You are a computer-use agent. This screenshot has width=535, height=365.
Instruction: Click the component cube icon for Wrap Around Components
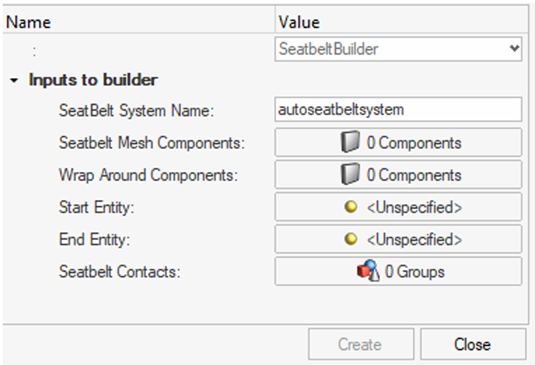[x=350, y=174]
